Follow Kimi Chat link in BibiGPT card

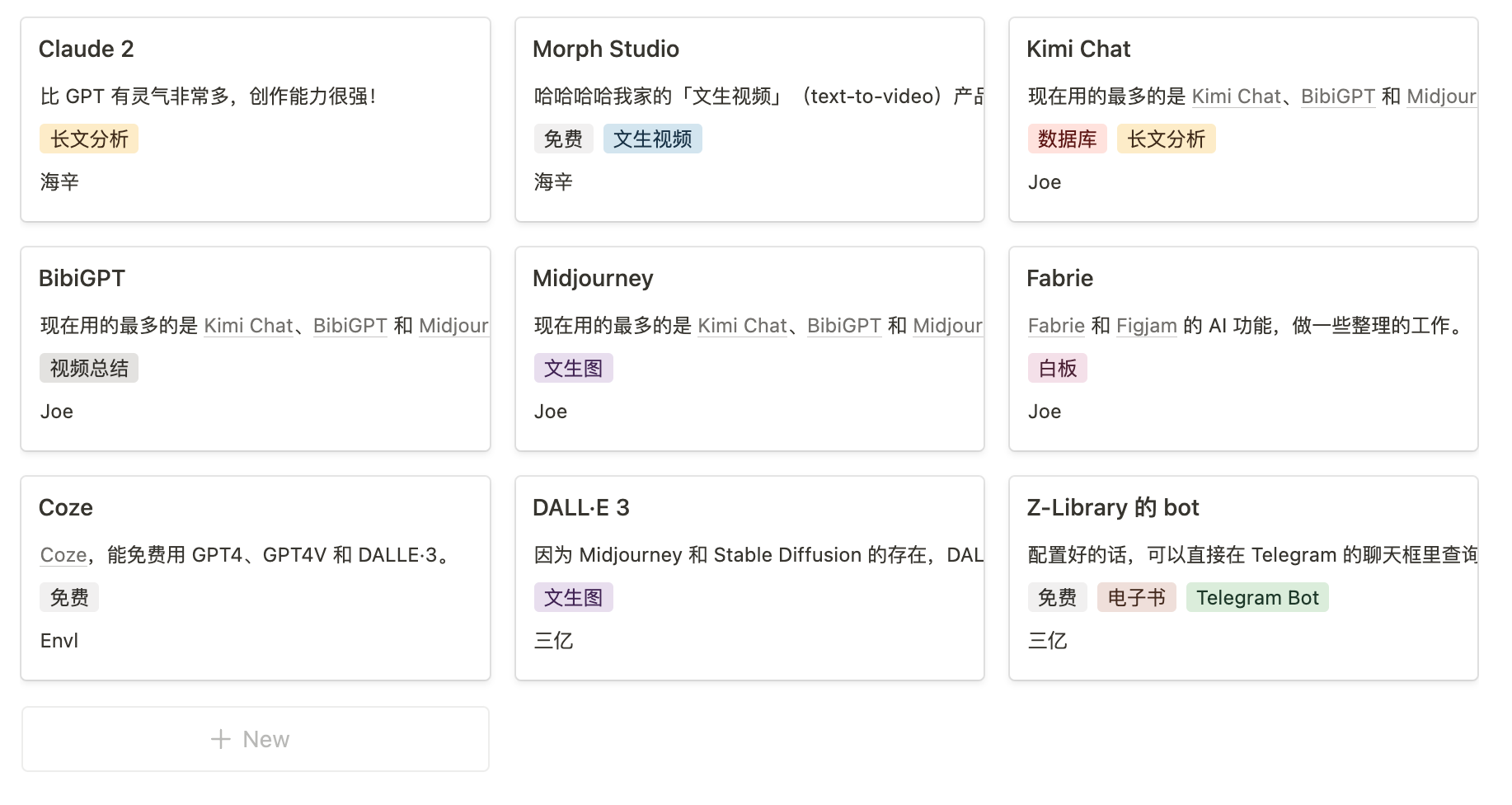(248, 326)
